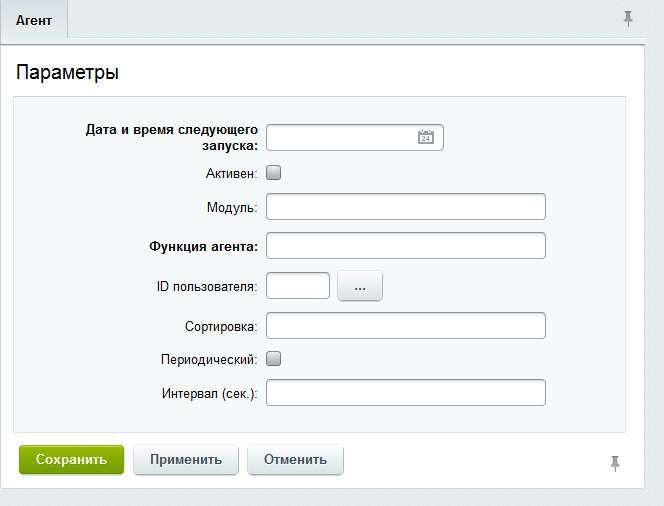Click into the Модуль text field

point(406,207)
